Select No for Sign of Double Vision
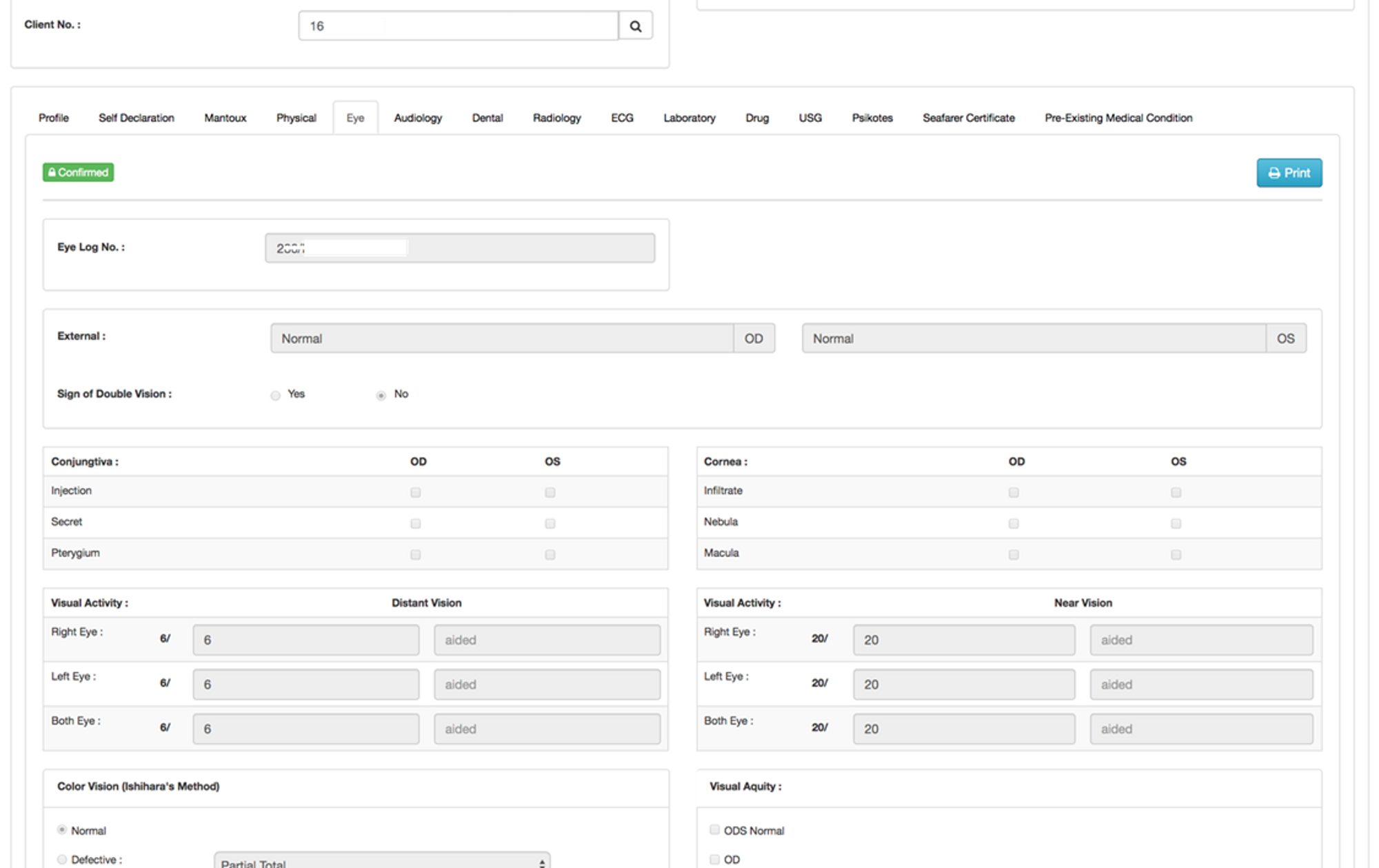 pos(381,396)
